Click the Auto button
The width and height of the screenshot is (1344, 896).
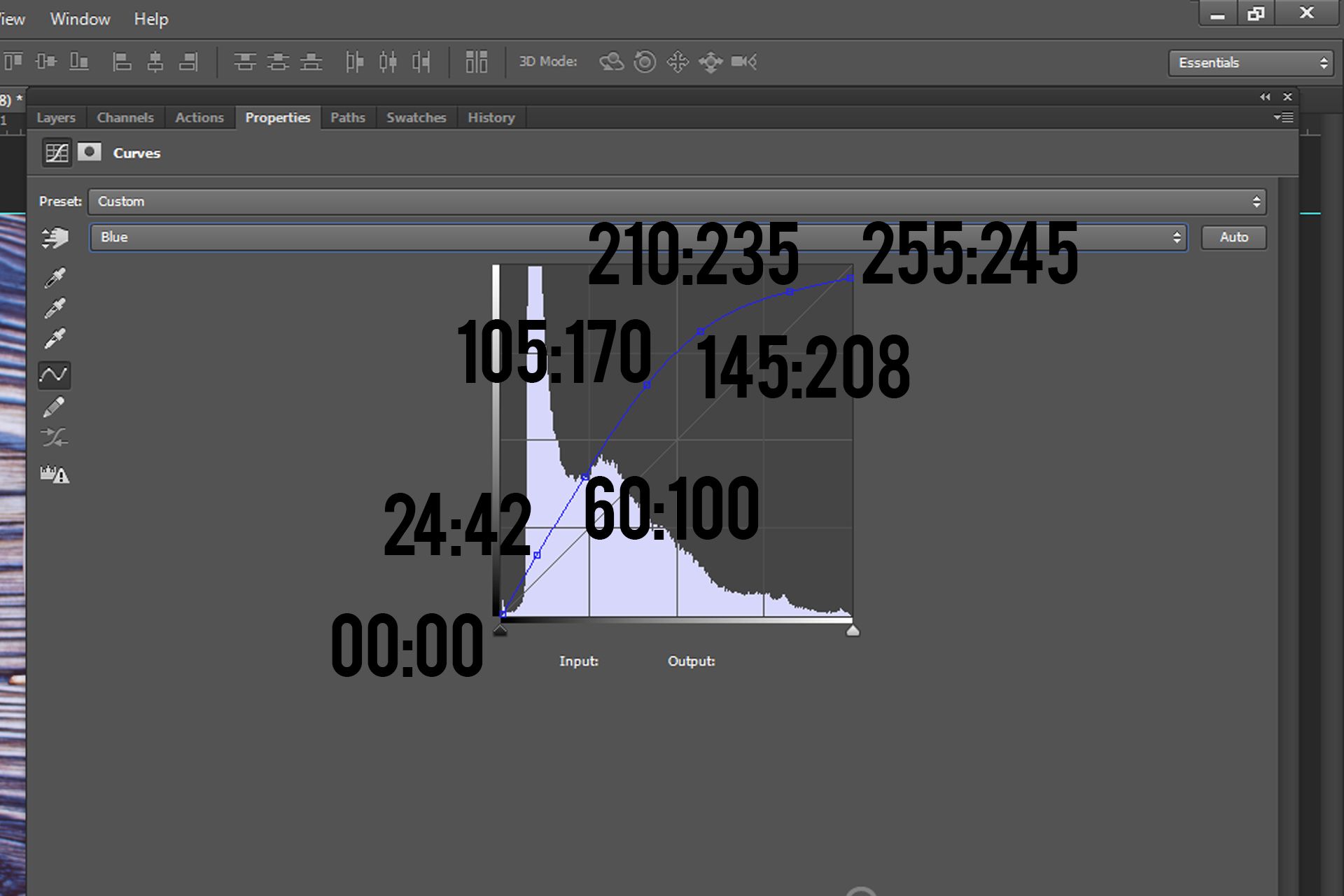coord(1233,237)
